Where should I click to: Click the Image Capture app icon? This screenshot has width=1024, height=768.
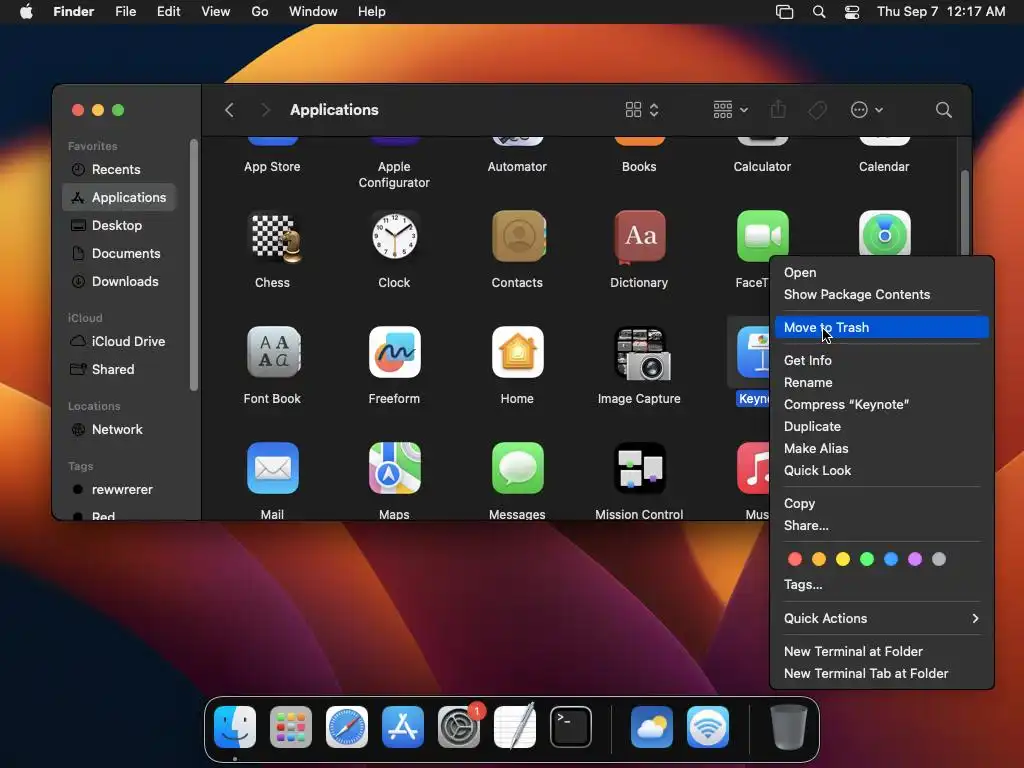pos(642,353)
